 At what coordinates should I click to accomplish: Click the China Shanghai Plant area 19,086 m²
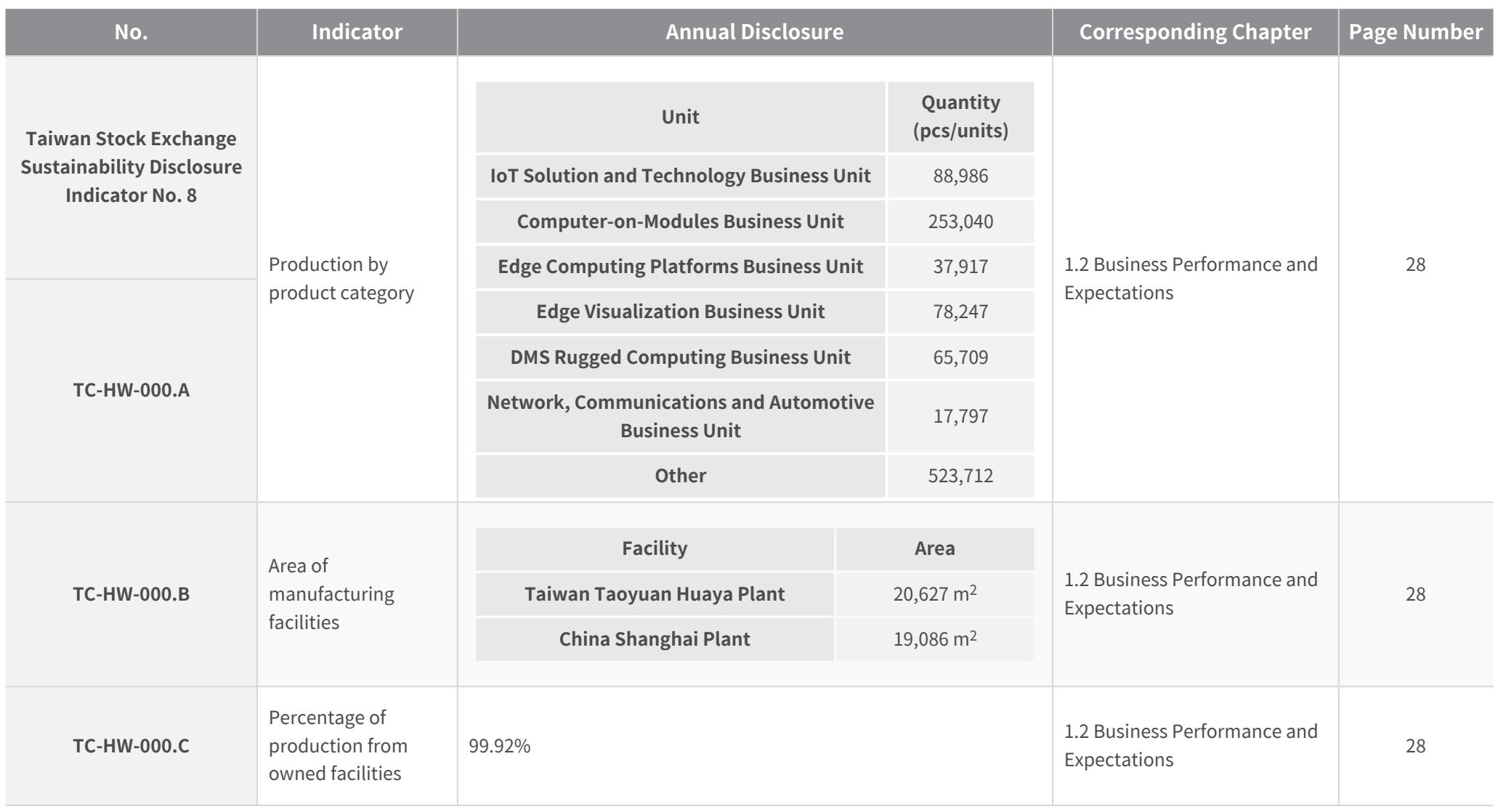pyautogui.click(x=935, y=639)
